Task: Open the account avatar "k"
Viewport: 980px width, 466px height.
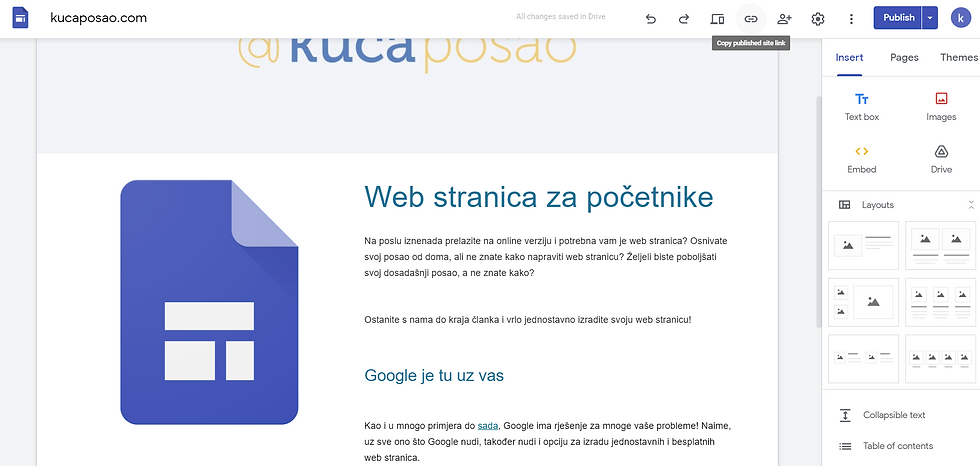Action: (x=961, y=17)
